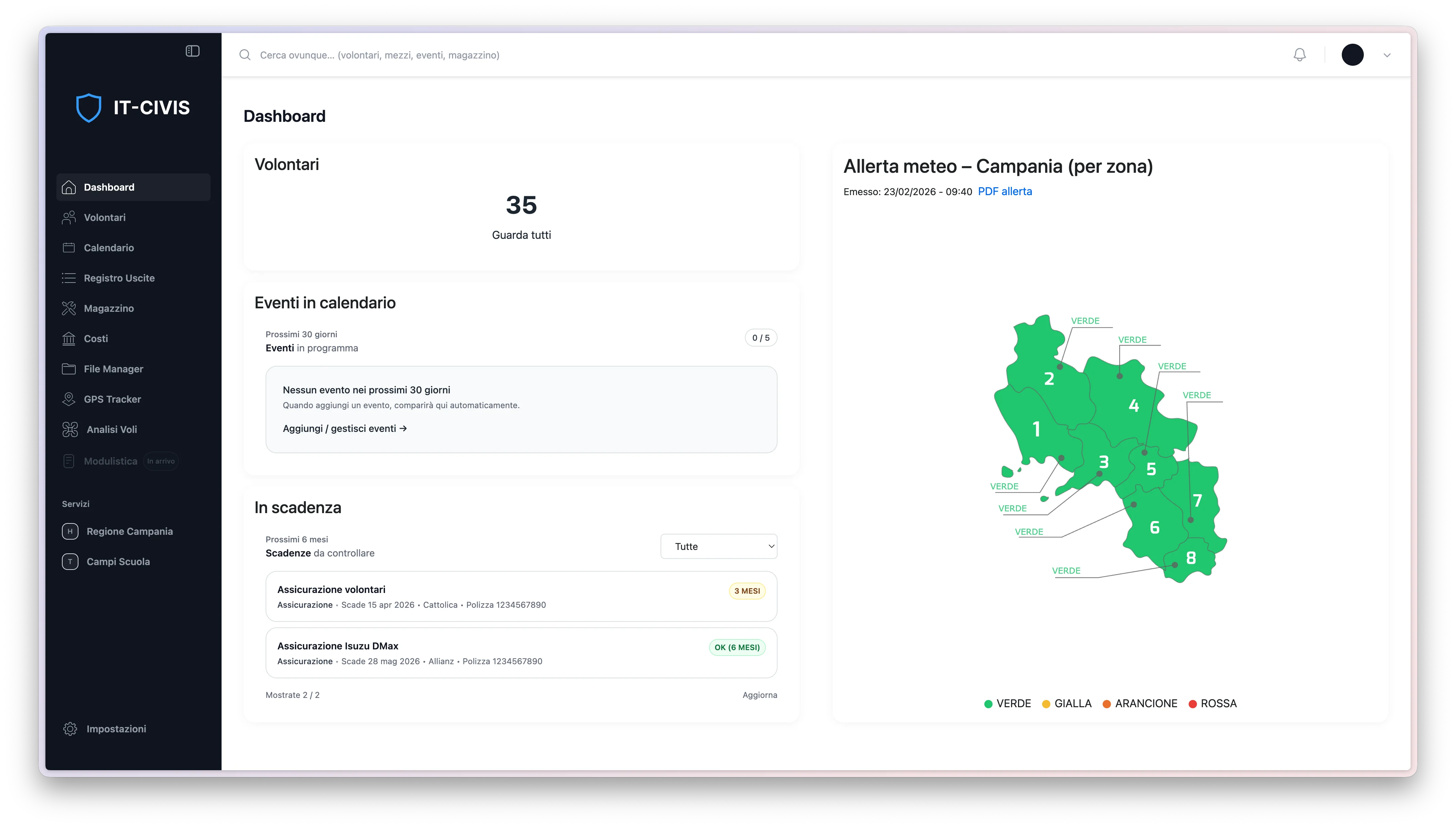The height and width of the screenshot is (828, 1456).
Task: Click the dark user avatar circle
Action: click(1352, 55)
